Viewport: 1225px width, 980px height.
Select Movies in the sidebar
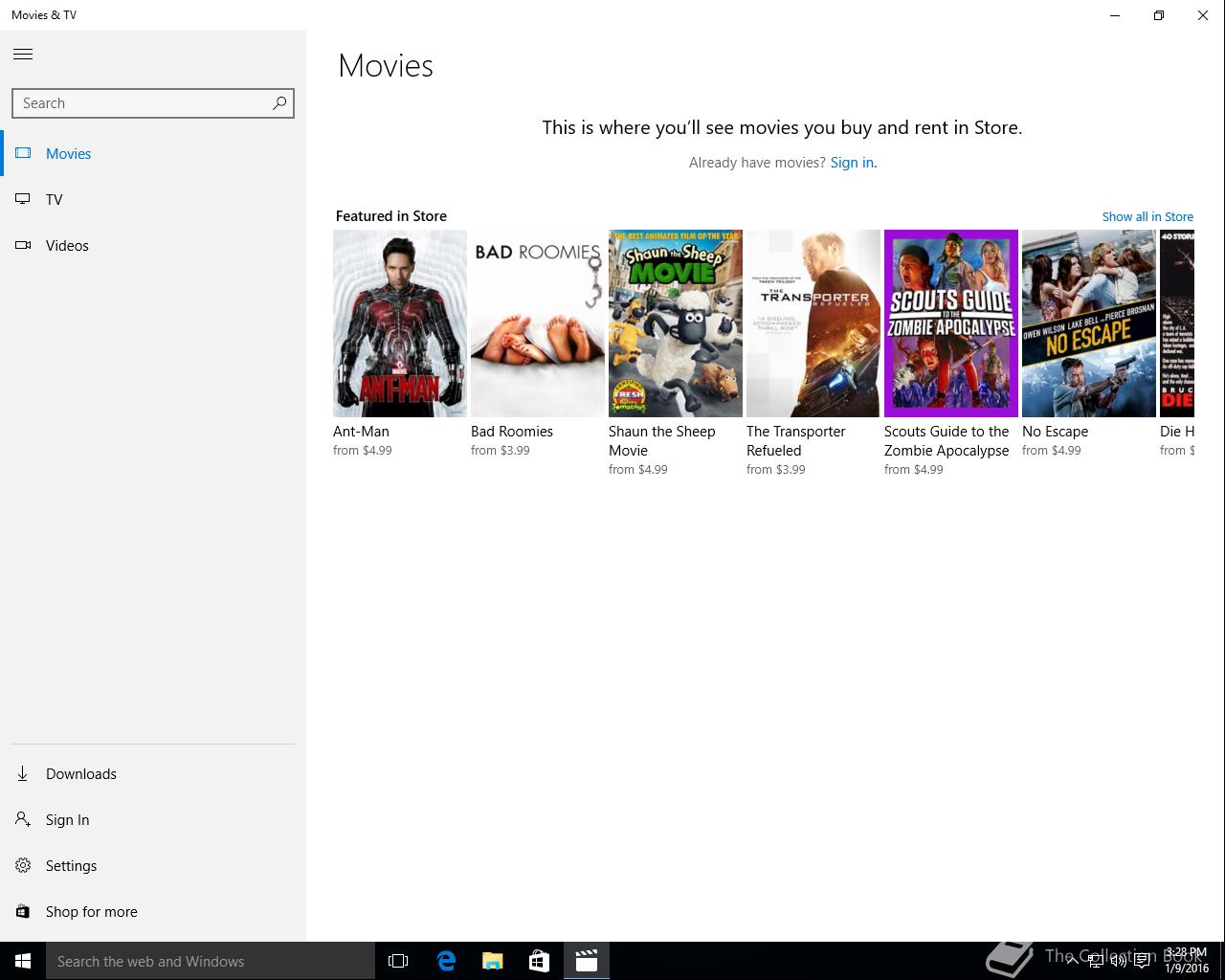pyautogui.click(x=153, y=153)
